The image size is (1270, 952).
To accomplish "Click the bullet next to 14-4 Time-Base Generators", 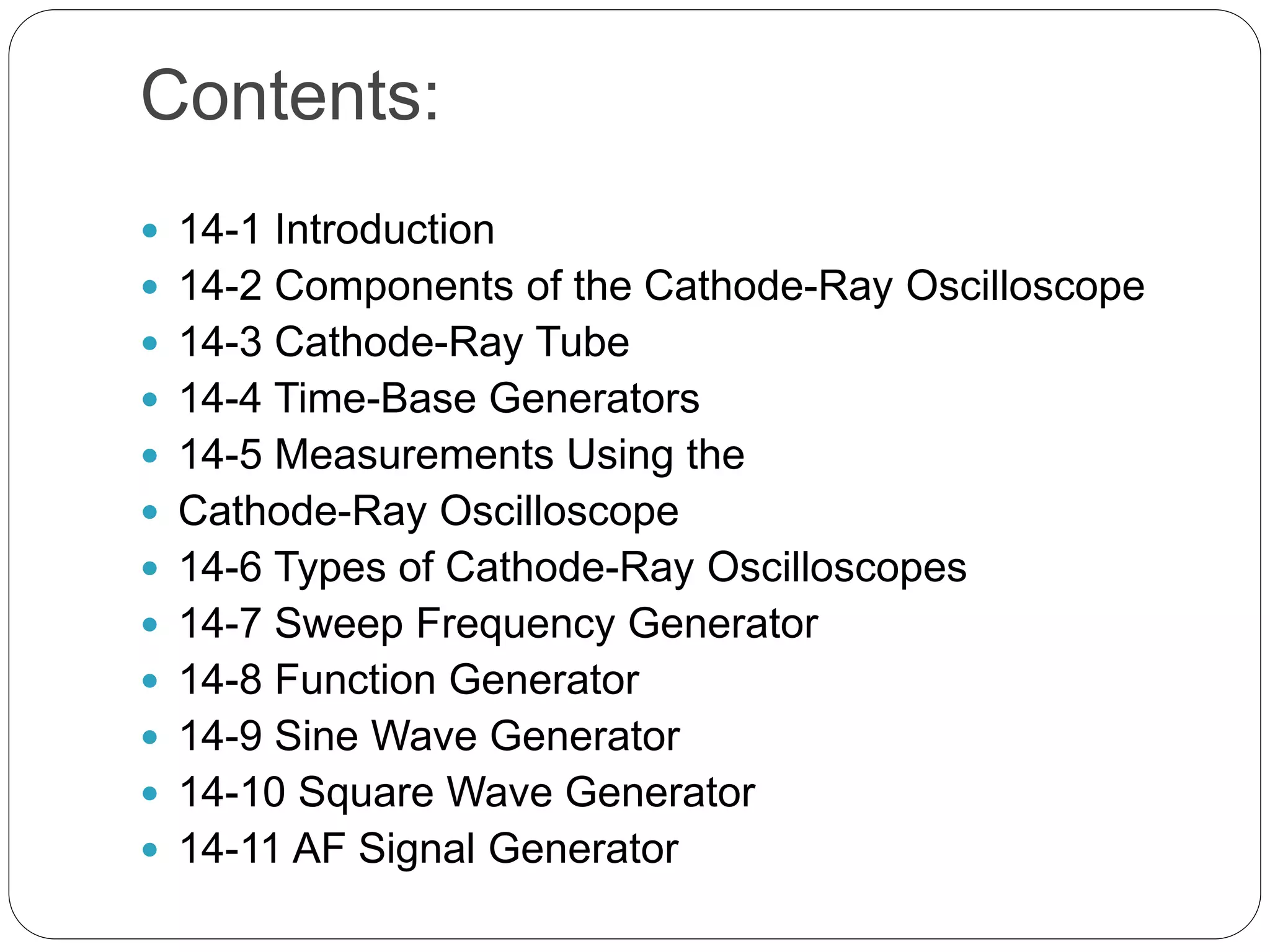I will click(x=150, y=400).
